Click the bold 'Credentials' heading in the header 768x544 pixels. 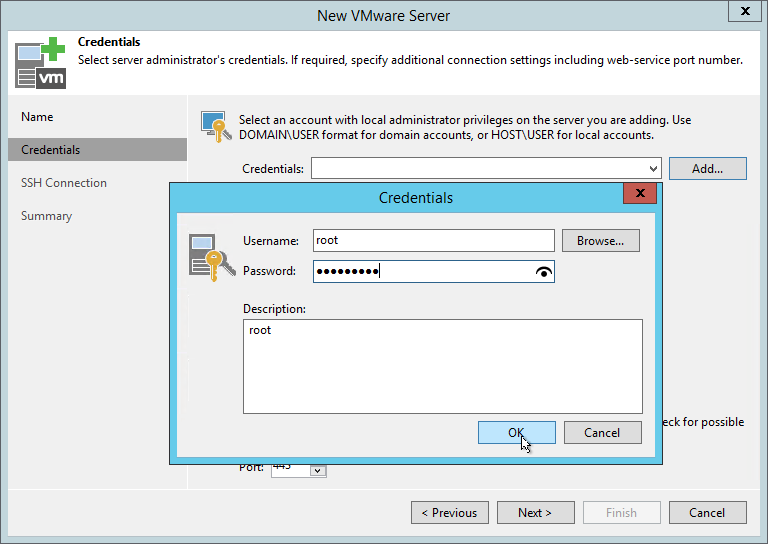pyautogui.click(x=109, y=42)
